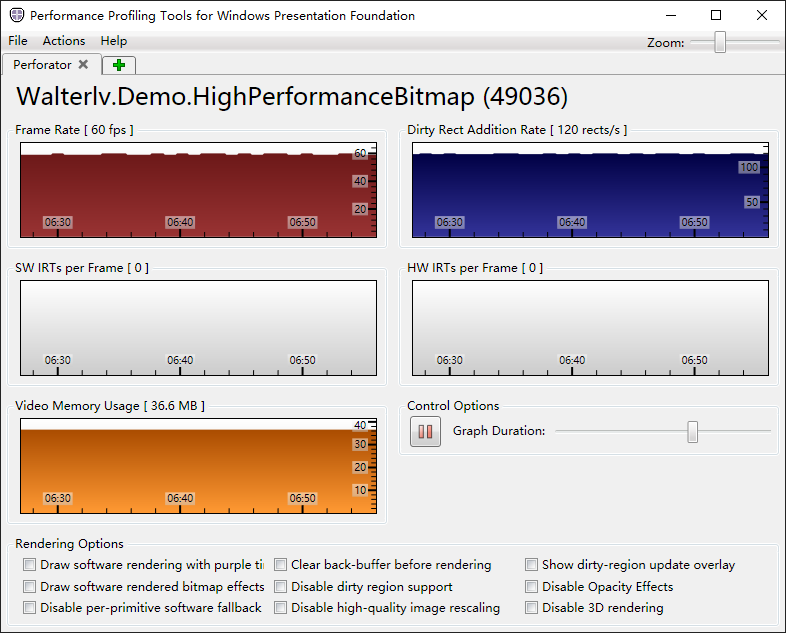Pause the graph with the pause button
The width and height of the screenshot is (786, 633).
pos(425,432)
